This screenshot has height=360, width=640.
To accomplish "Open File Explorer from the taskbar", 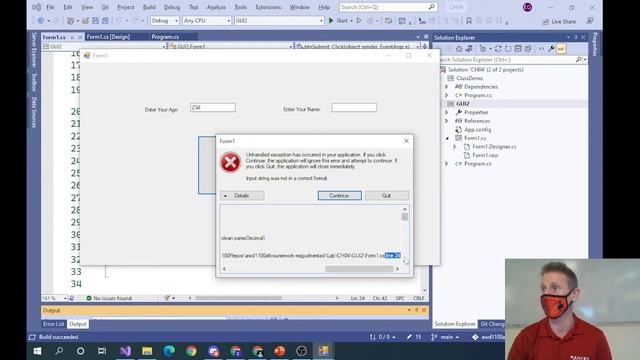I will coord(147,351).
